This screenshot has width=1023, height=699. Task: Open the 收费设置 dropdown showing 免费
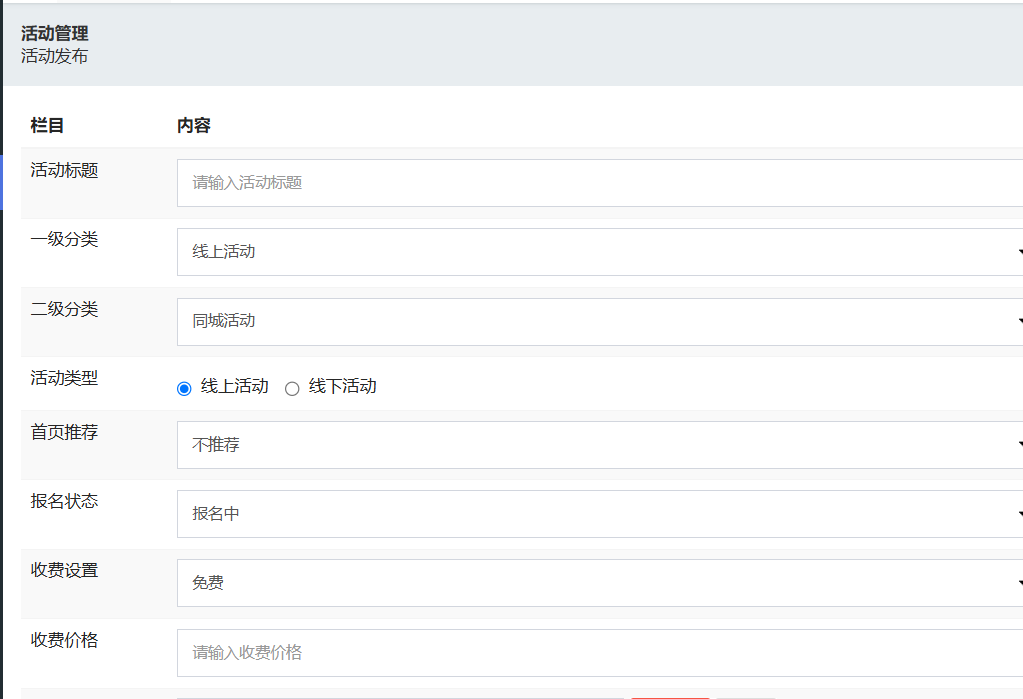pyautogui.click(x=600, y=583)
